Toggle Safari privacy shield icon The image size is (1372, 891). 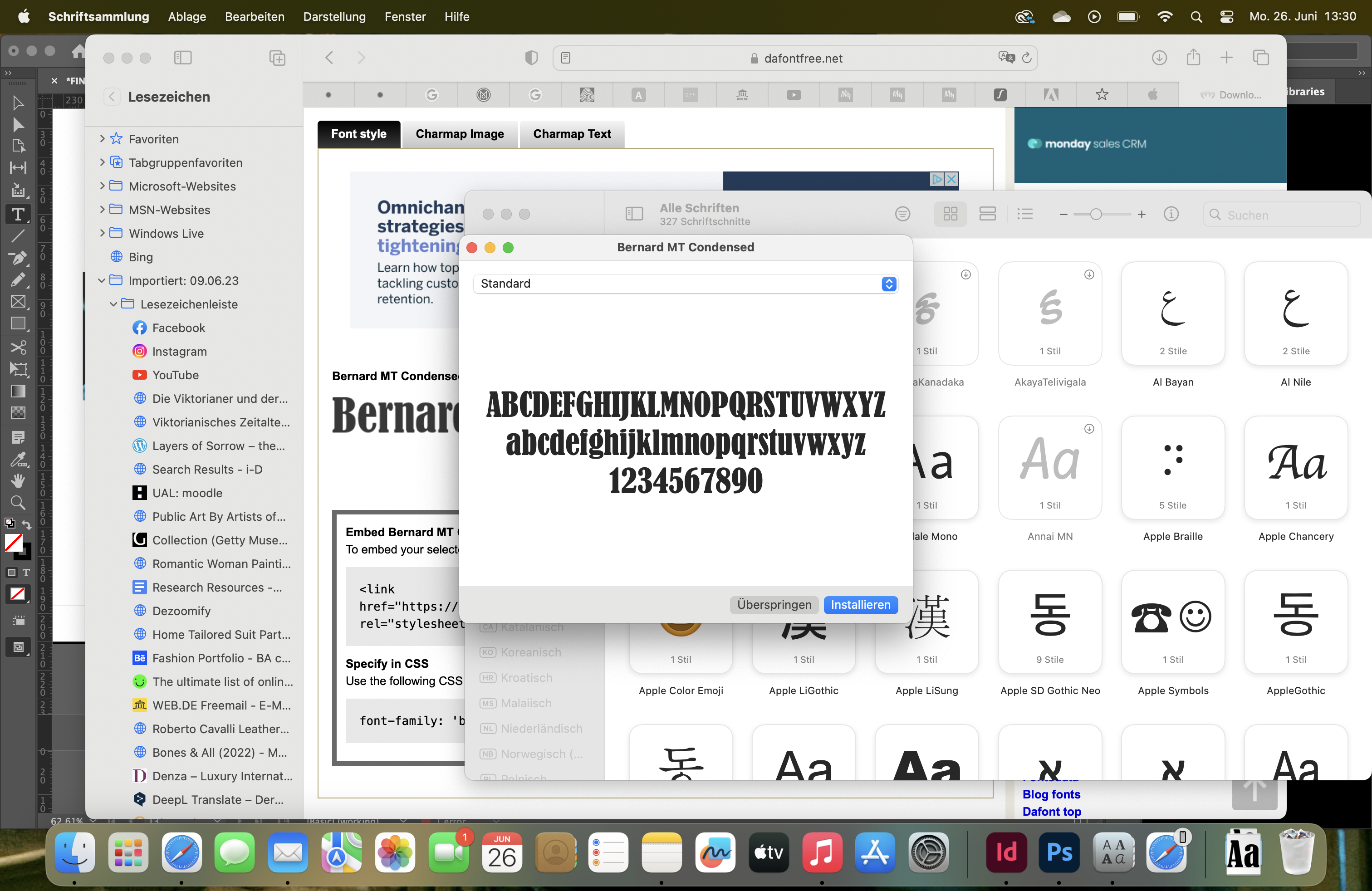point(531,58)
